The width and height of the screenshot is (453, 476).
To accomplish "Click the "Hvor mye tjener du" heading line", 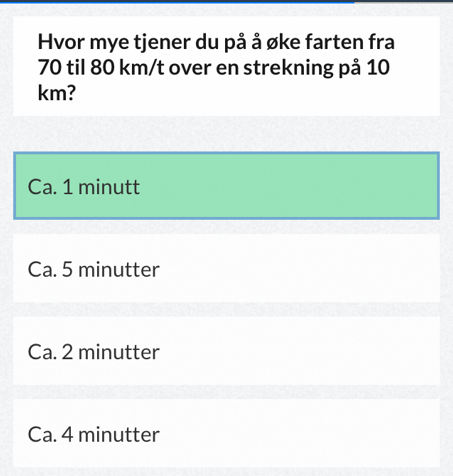I will (216, 42).
